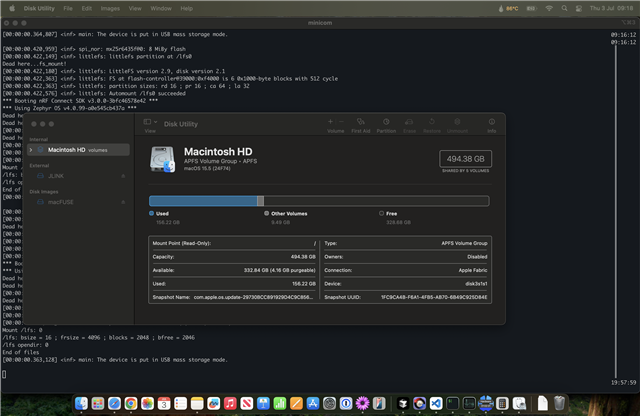Click the 494.38 GB capacity box

coord(465,159)
